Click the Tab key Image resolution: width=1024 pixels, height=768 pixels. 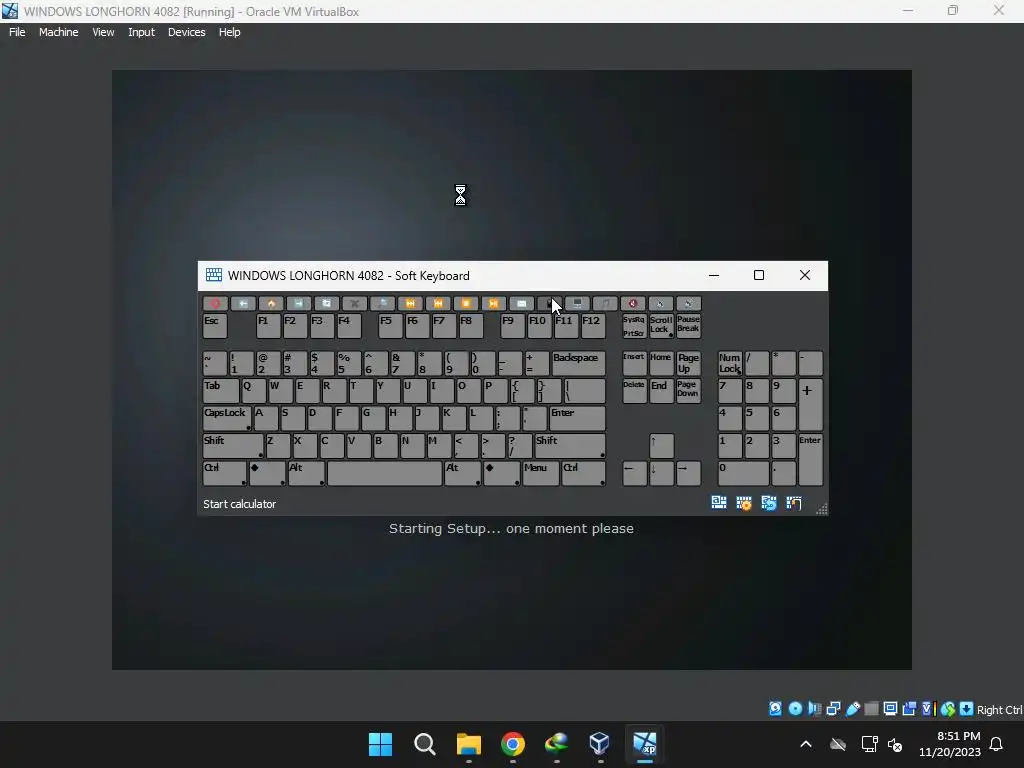click(x=221, y=391)
